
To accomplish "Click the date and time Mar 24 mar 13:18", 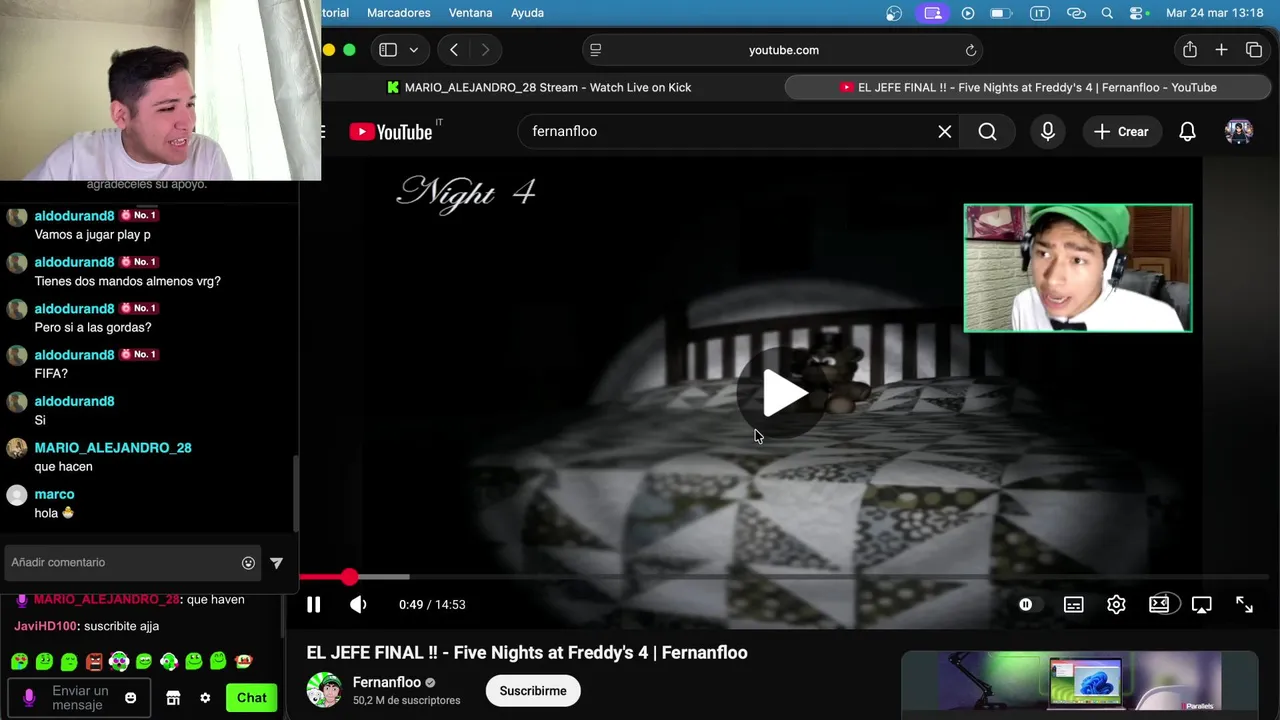I will [x=1215, y=13].
